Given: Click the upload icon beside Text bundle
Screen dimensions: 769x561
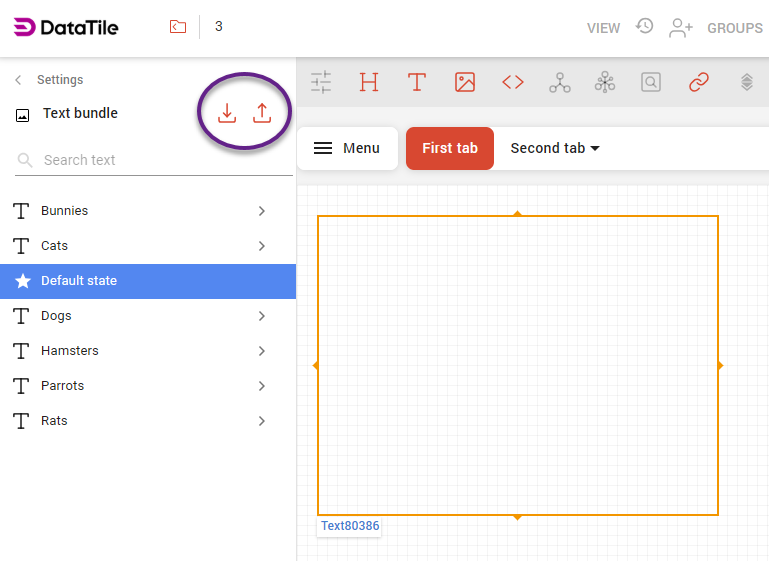Looking at the screenshot, I should pos(262,113).
